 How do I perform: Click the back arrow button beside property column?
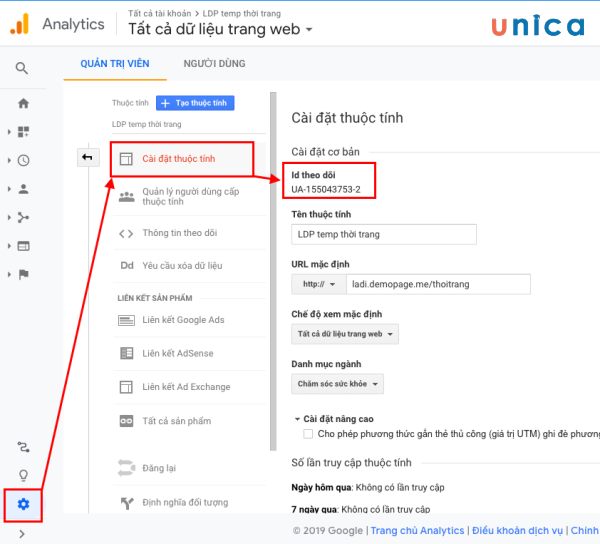pos(87,157)
